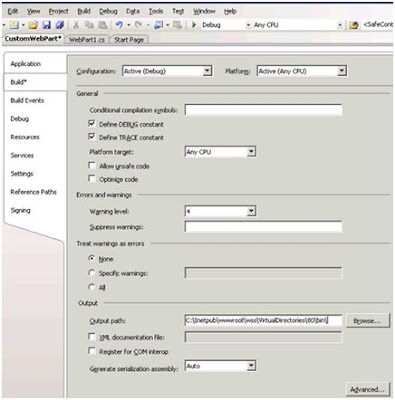The width and height of the screenshot is (395, 400).
Task: Open the Warning level dropdown
Action: (x=251, y=211)
